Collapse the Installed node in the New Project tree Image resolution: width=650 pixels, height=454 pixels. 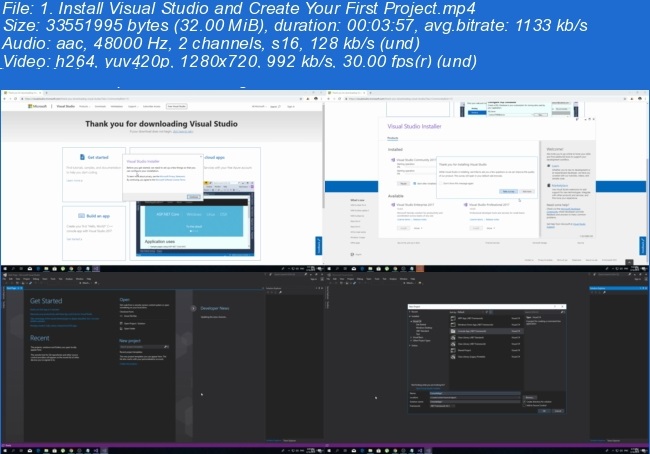pyautogui.click(x=410, y=316)
